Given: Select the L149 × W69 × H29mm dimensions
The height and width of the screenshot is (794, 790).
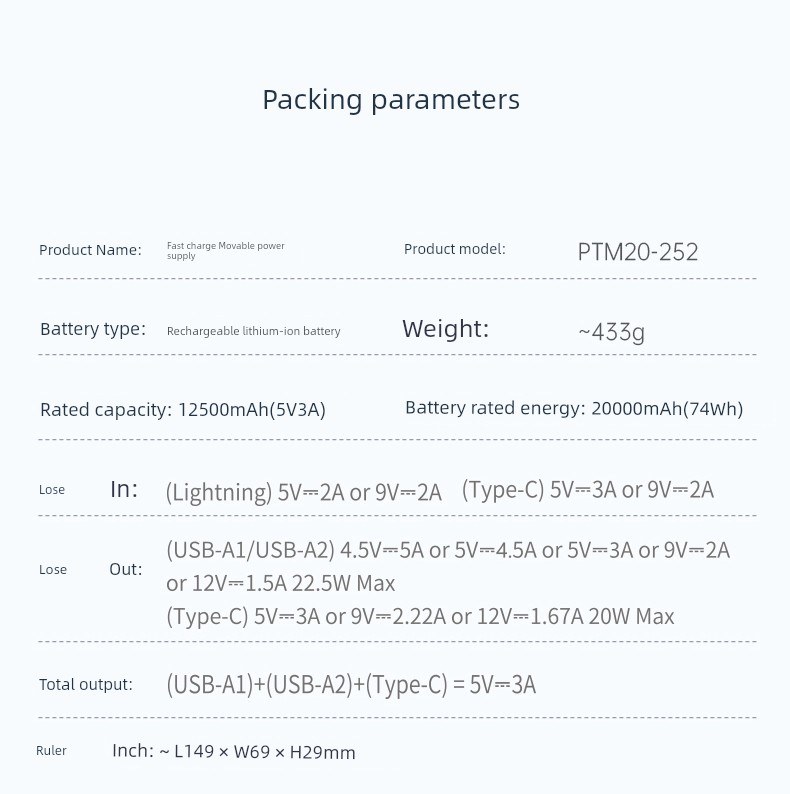Looking at the screenshot, I should (264, 752).
